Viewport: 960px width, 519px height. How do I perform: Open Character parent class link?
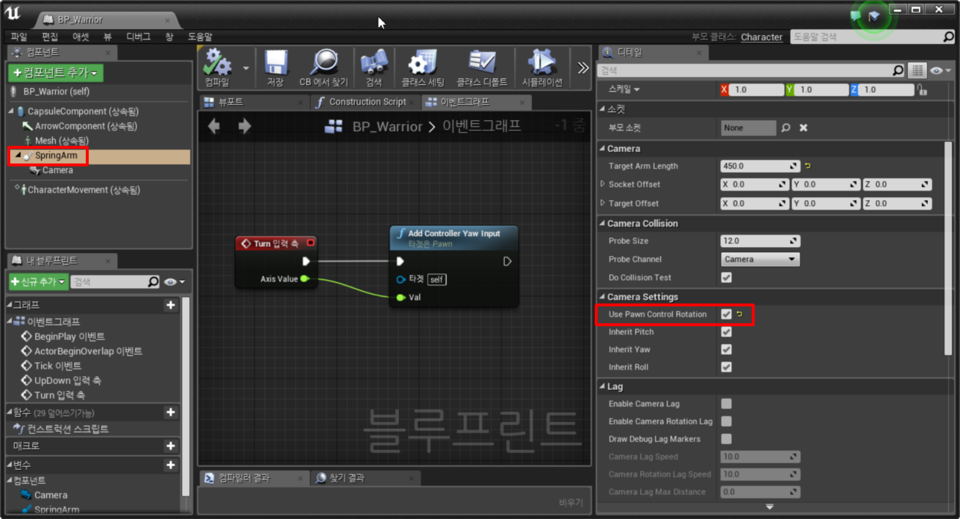[x=762, y=37]
